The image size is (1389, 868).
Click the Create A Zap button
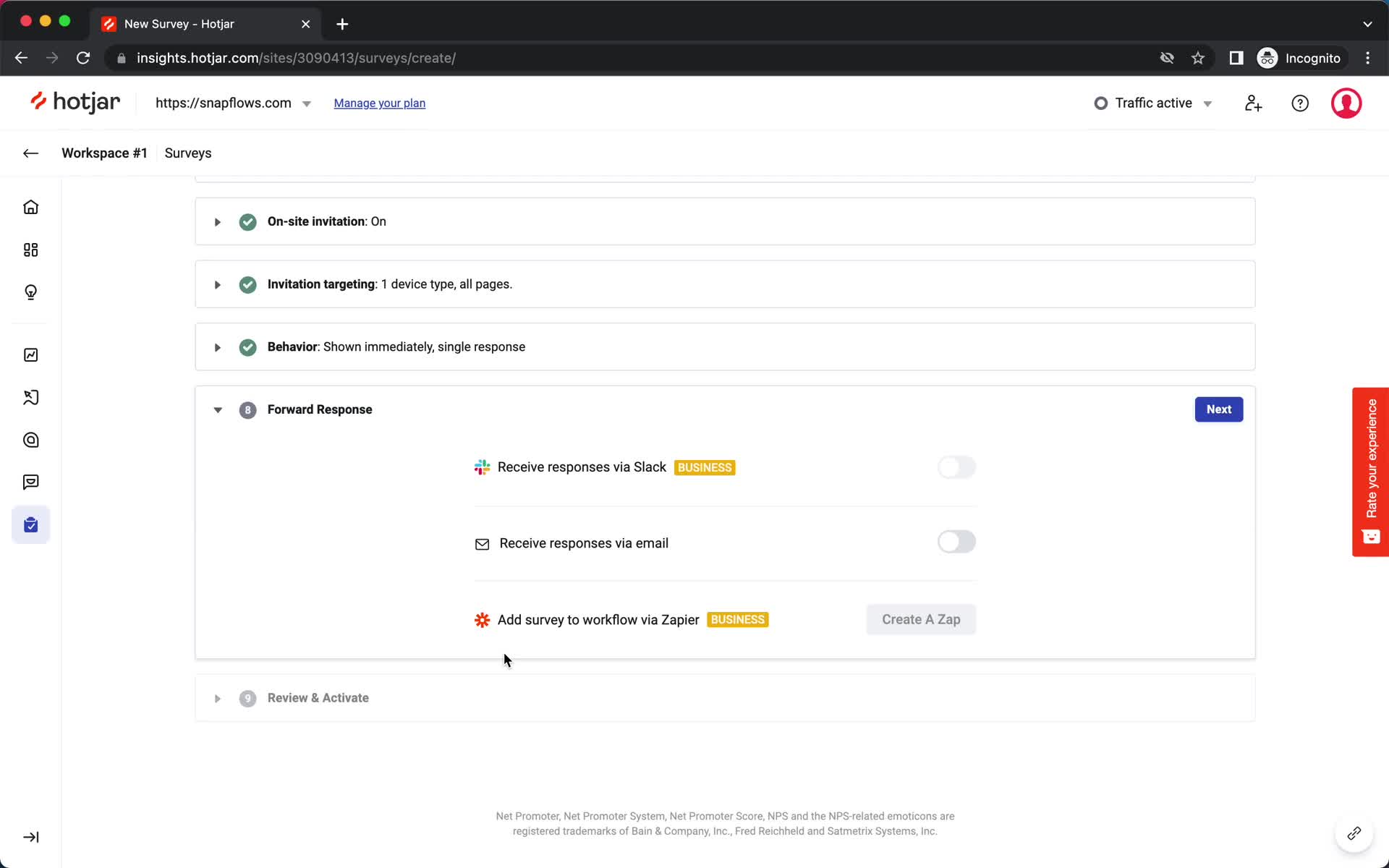(x=921, y=619)
